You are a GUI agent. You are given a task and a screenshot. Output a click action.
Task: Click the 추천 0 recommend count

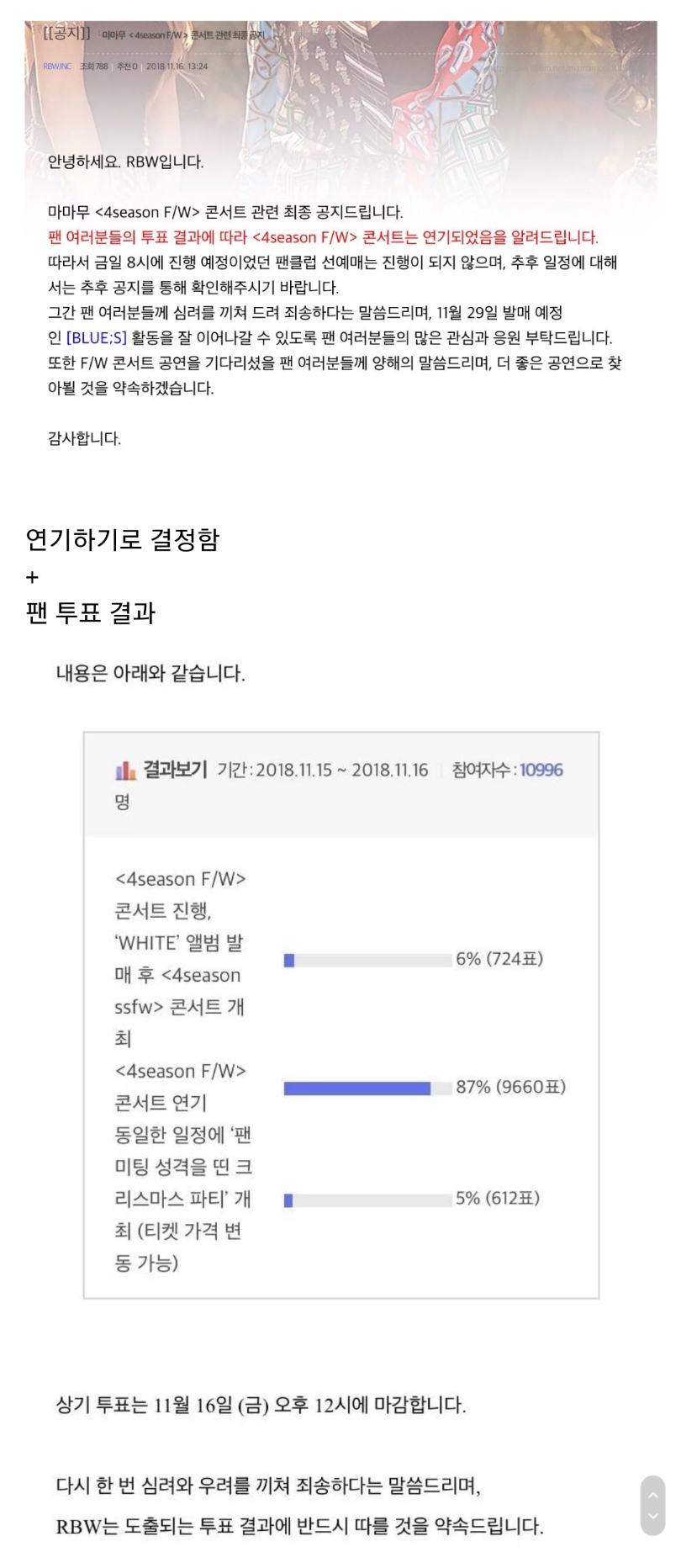[127, 66]
